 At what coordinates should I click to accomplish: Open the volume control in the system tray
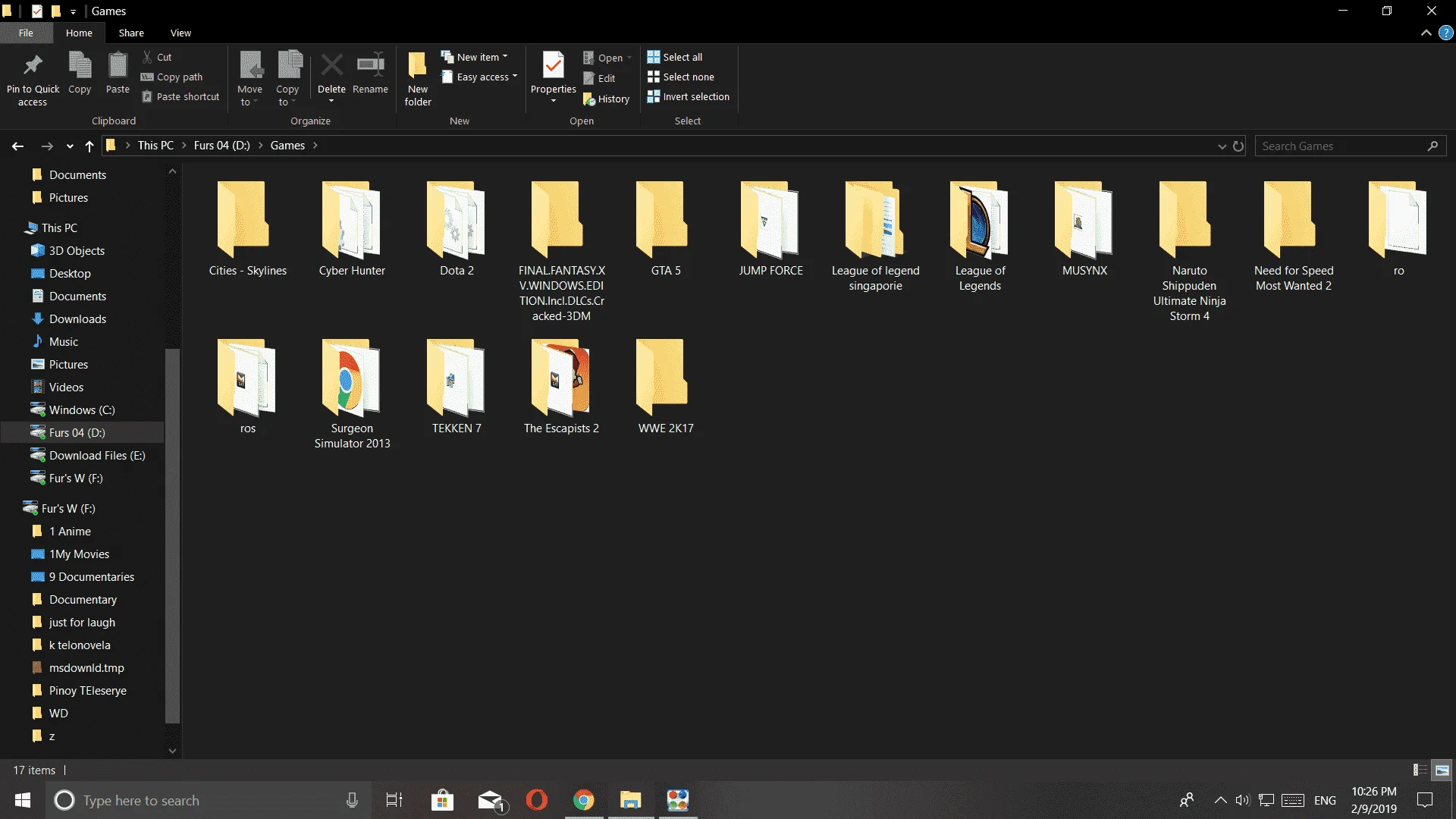[x=1242, y=800]
